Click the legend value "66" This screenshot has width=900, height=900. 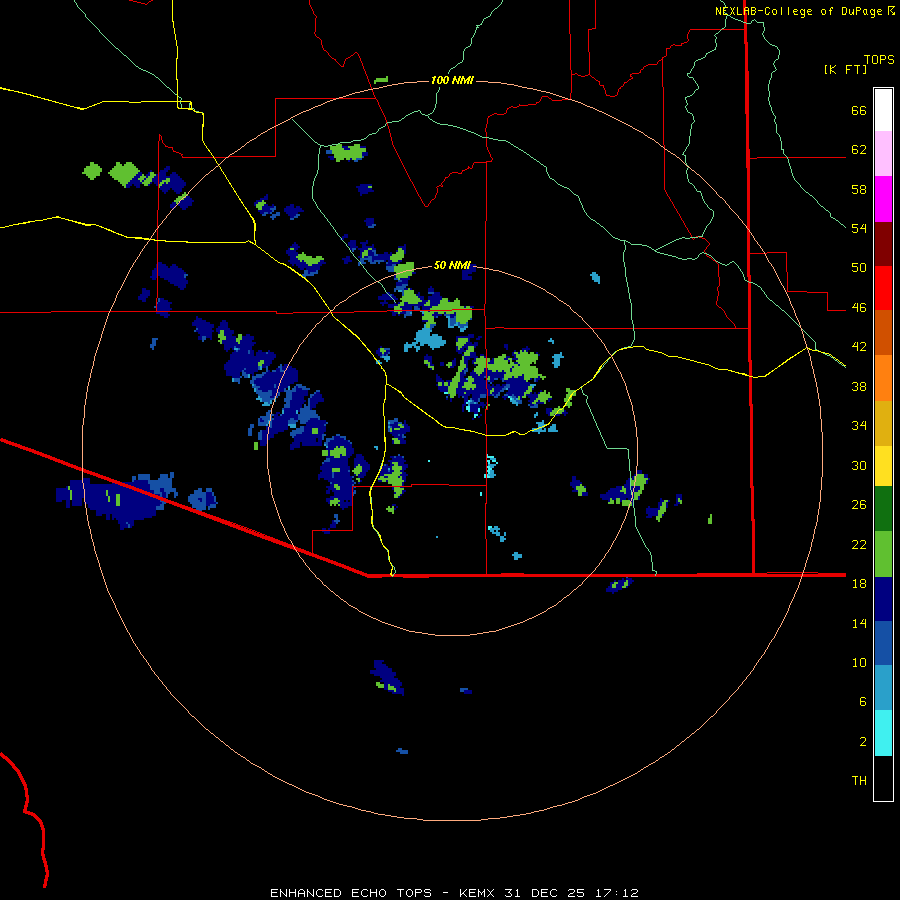(859, 111)
